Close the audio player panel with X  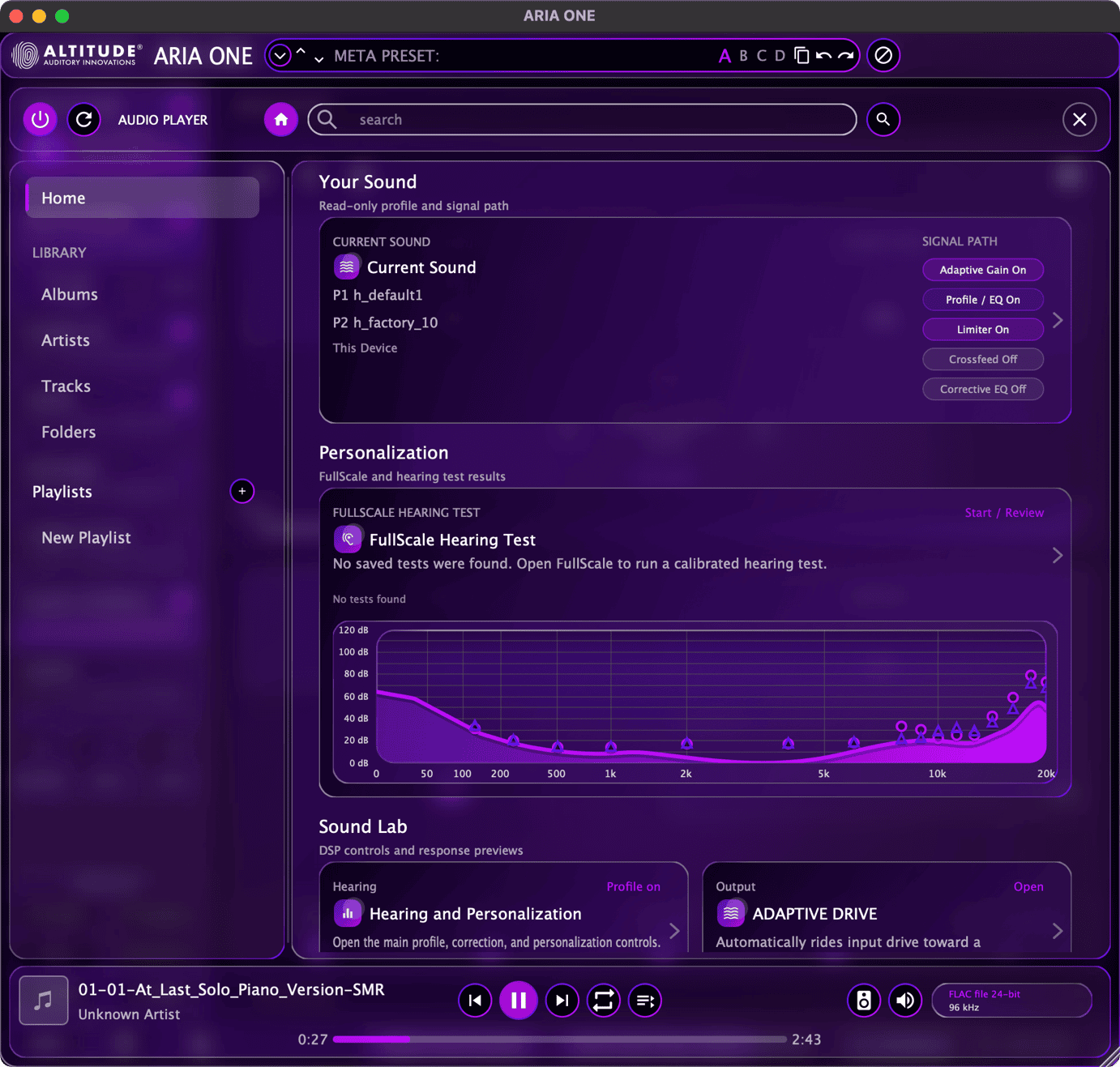click(1079, 120)
